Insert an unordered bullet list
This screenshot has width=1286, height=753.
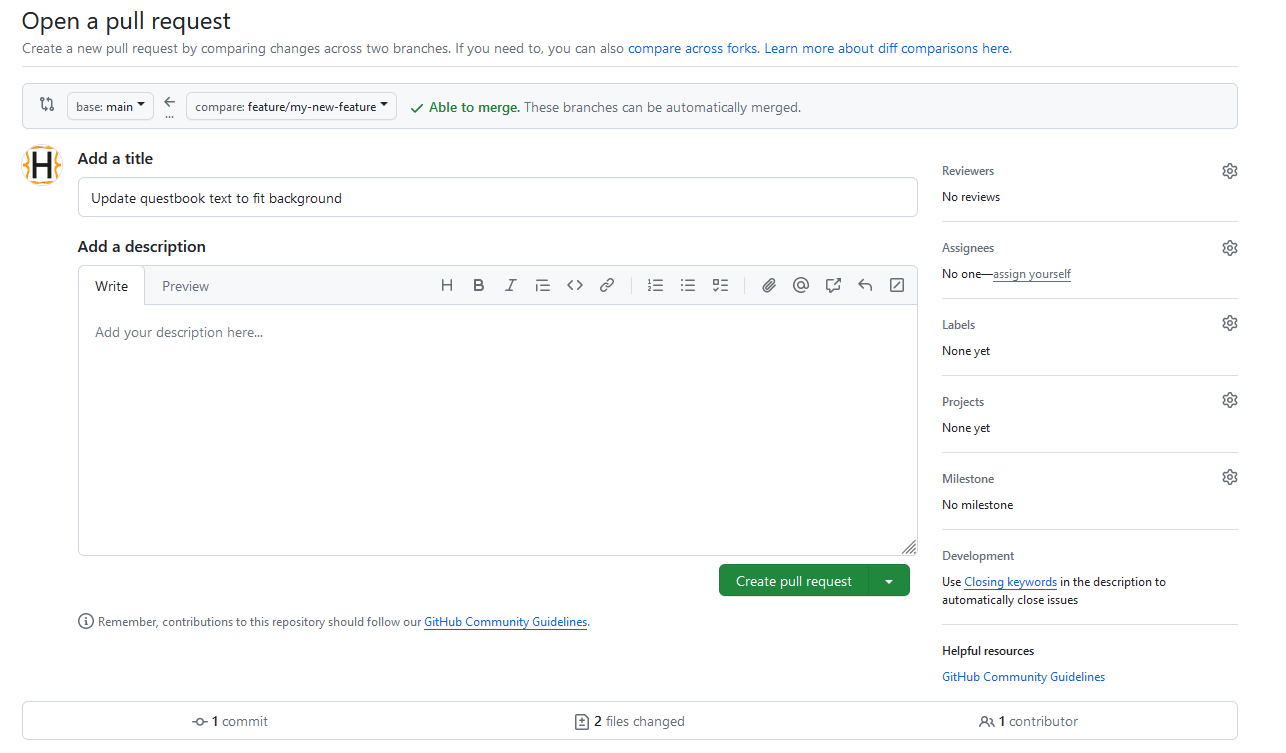(688, 285)
